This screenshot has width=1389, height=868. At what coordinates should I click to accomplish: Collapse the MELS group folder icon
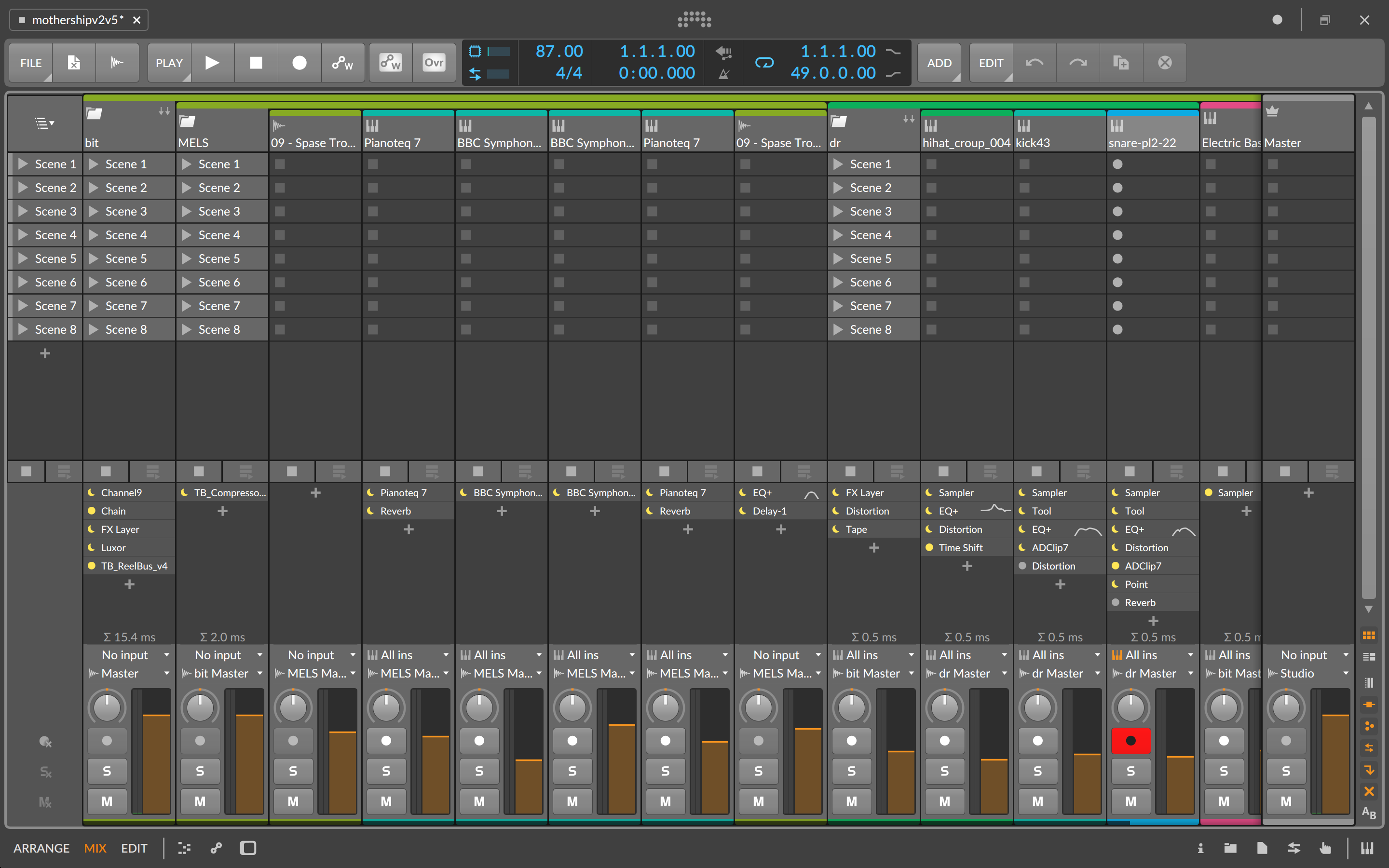click(x=187, y=121)
